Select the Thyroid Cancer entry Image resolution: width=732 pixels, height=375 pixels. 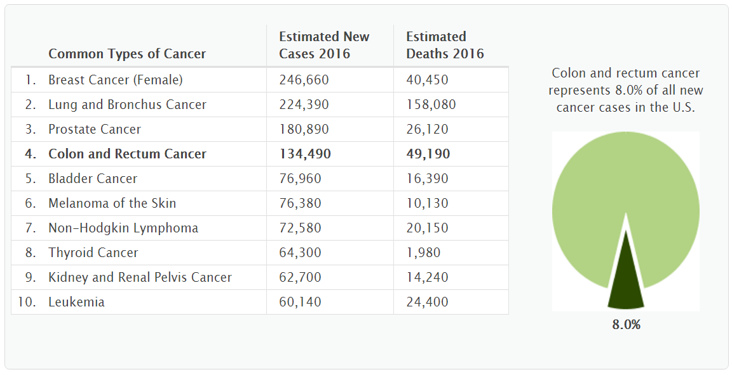(x=93, y=253)
